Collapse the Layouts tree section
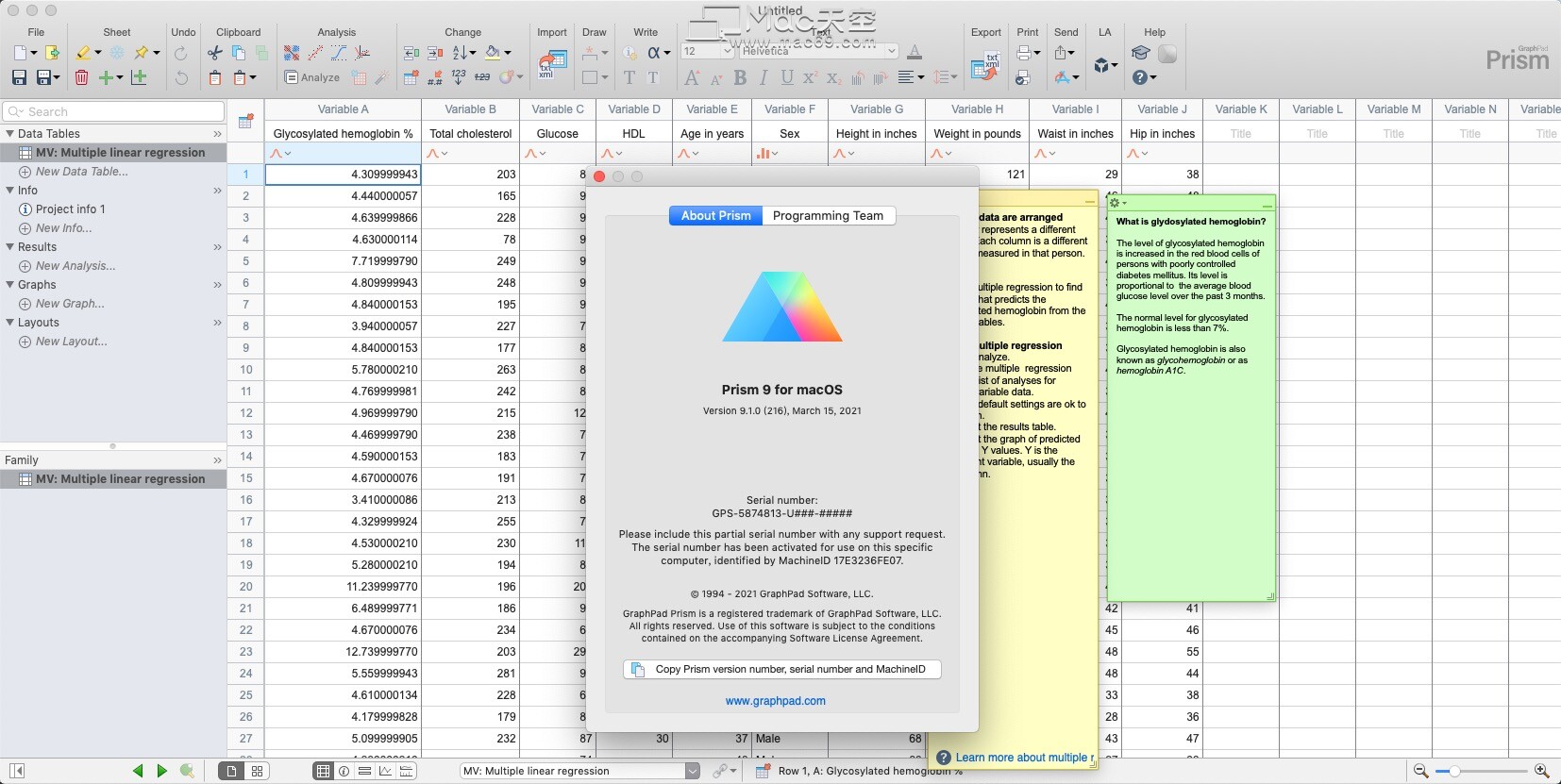Viewport: 1561px width, 784px height. coord(9,323)
